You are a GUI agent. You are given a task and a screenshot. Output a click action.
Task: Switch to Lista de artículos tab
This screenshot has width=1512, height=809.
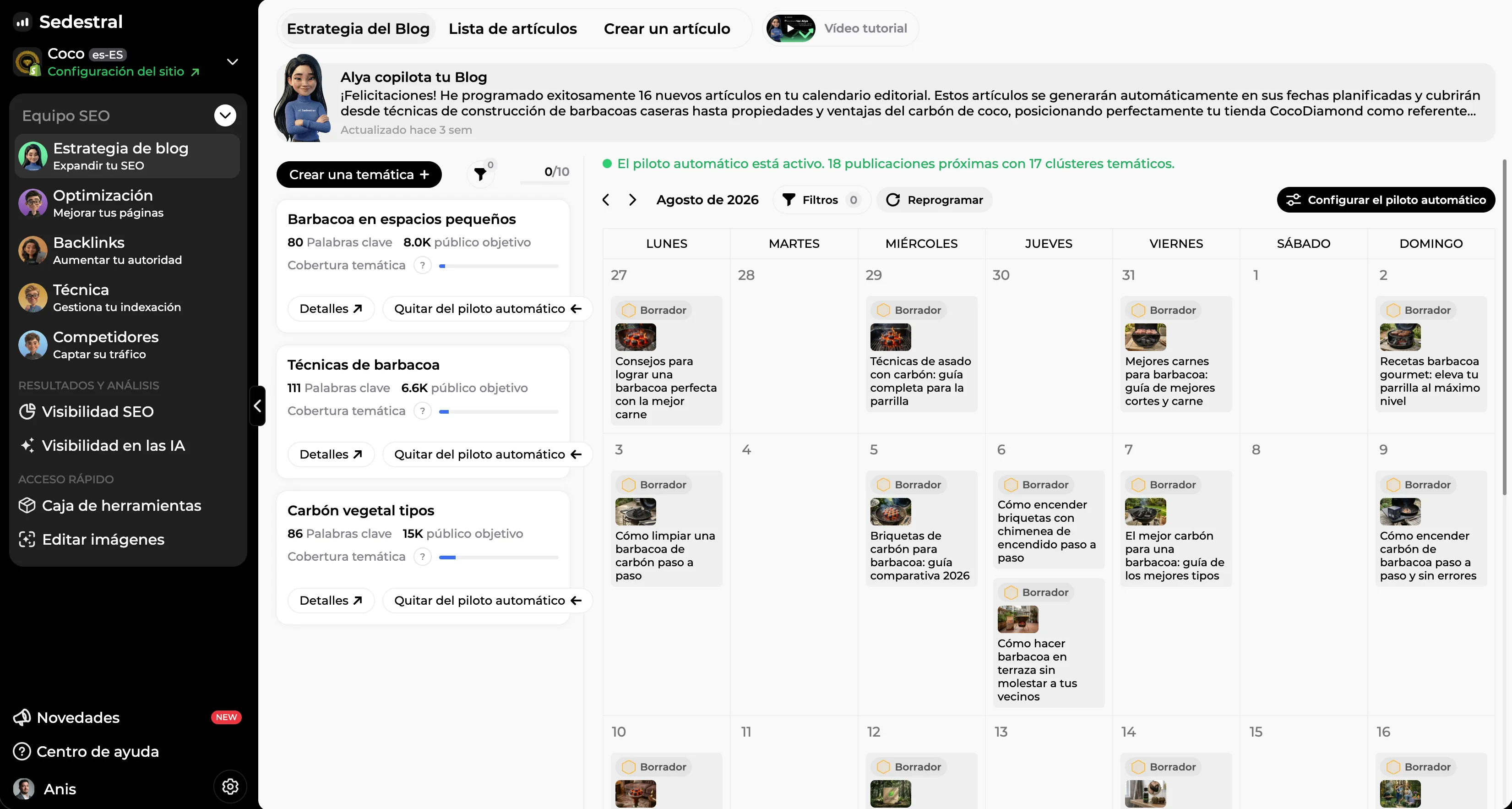tap(513, 28)
